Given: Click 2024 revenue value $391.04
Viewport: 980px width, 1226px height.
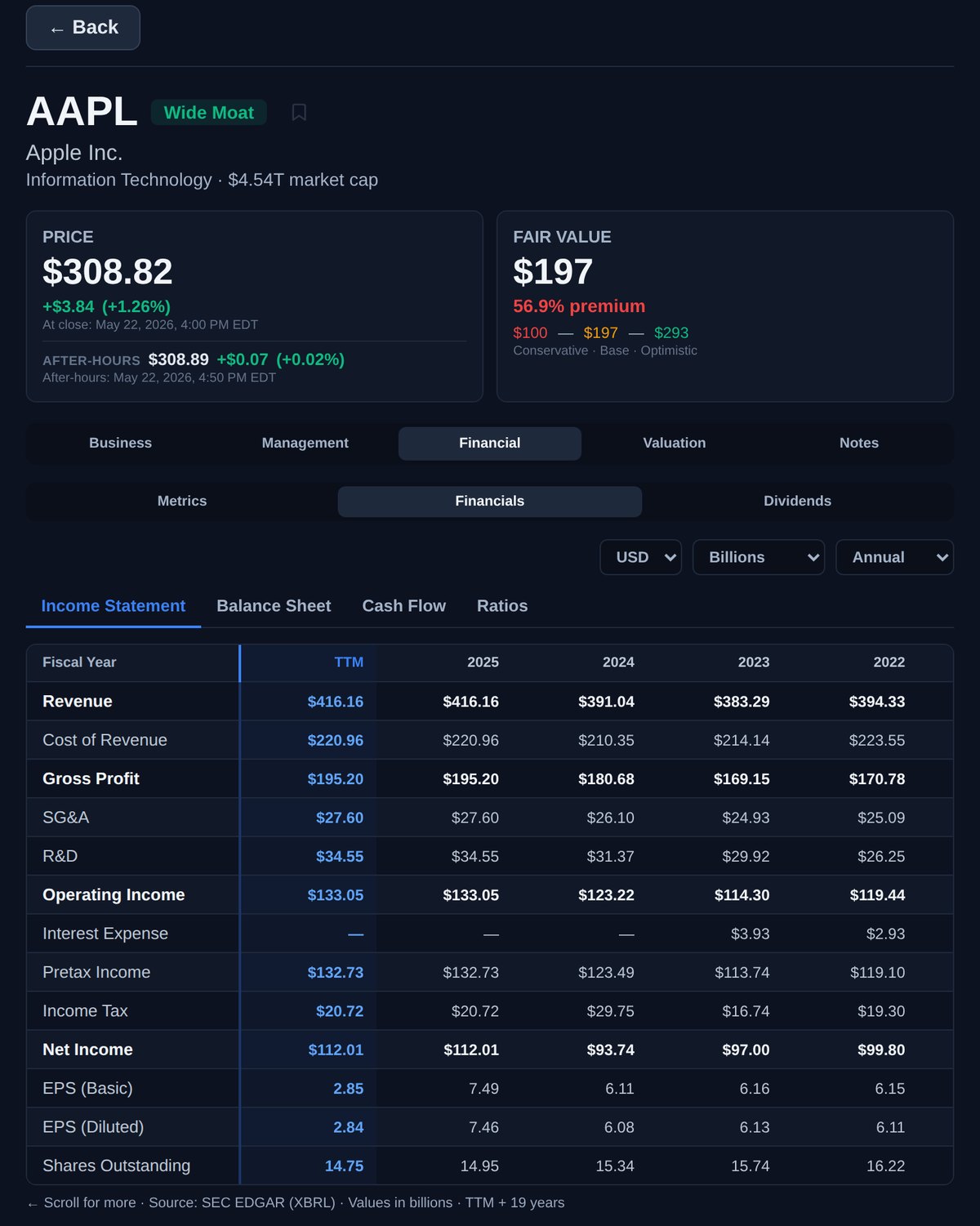Looking at the screenshot, I should [x=606, y=702].
